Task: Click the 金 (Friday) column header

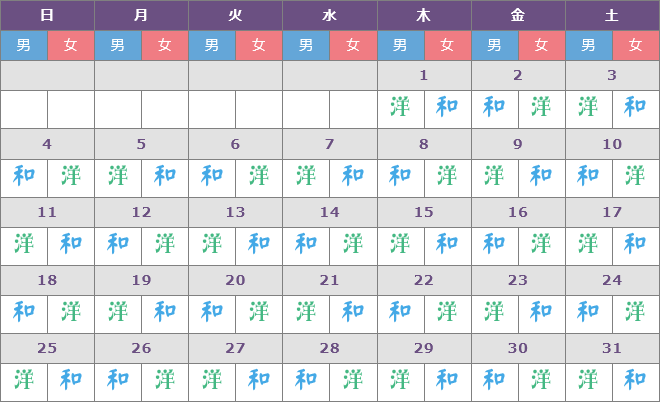Action: tap(518, 15)
